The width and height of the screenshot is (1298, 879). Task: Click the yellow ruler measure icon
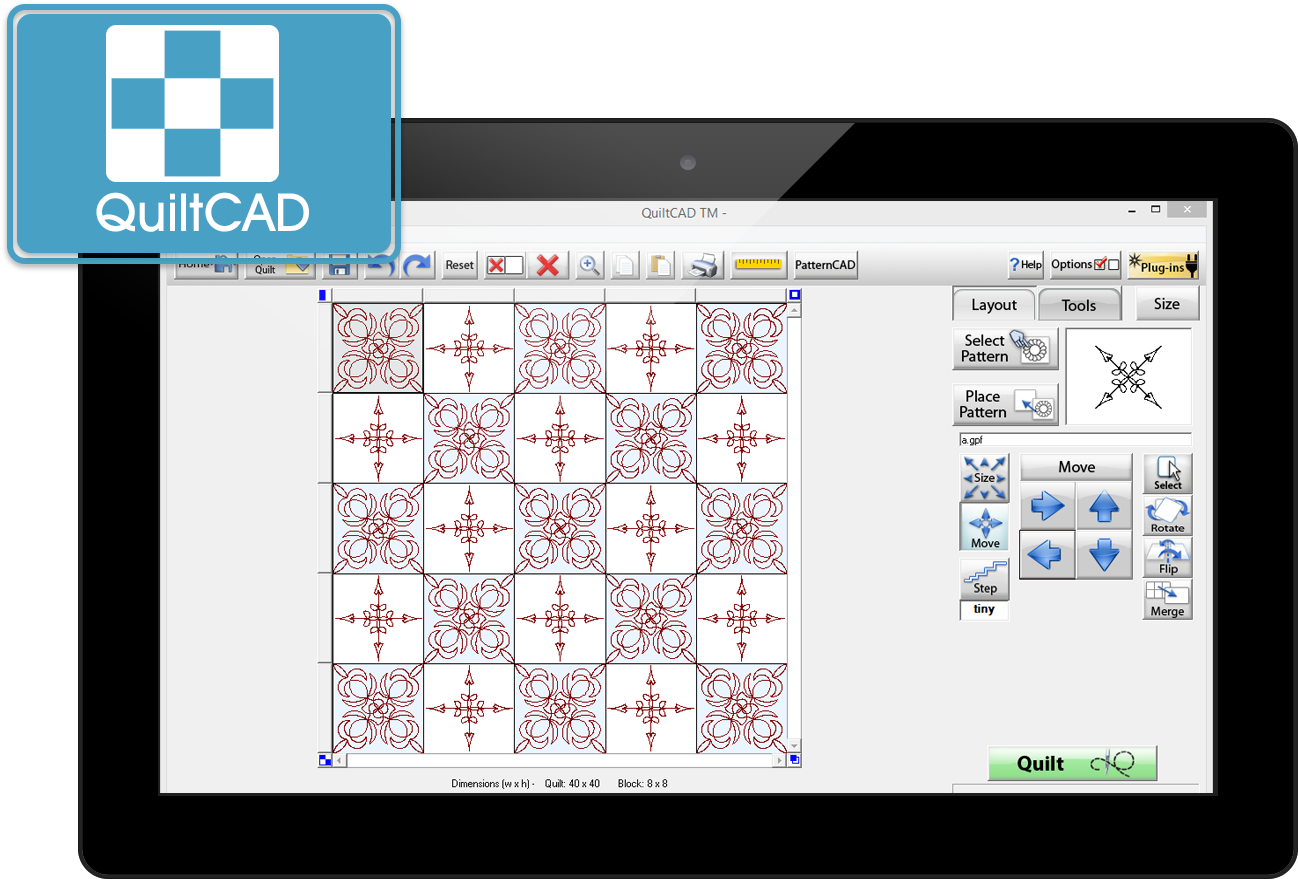[x=758, y=265]
